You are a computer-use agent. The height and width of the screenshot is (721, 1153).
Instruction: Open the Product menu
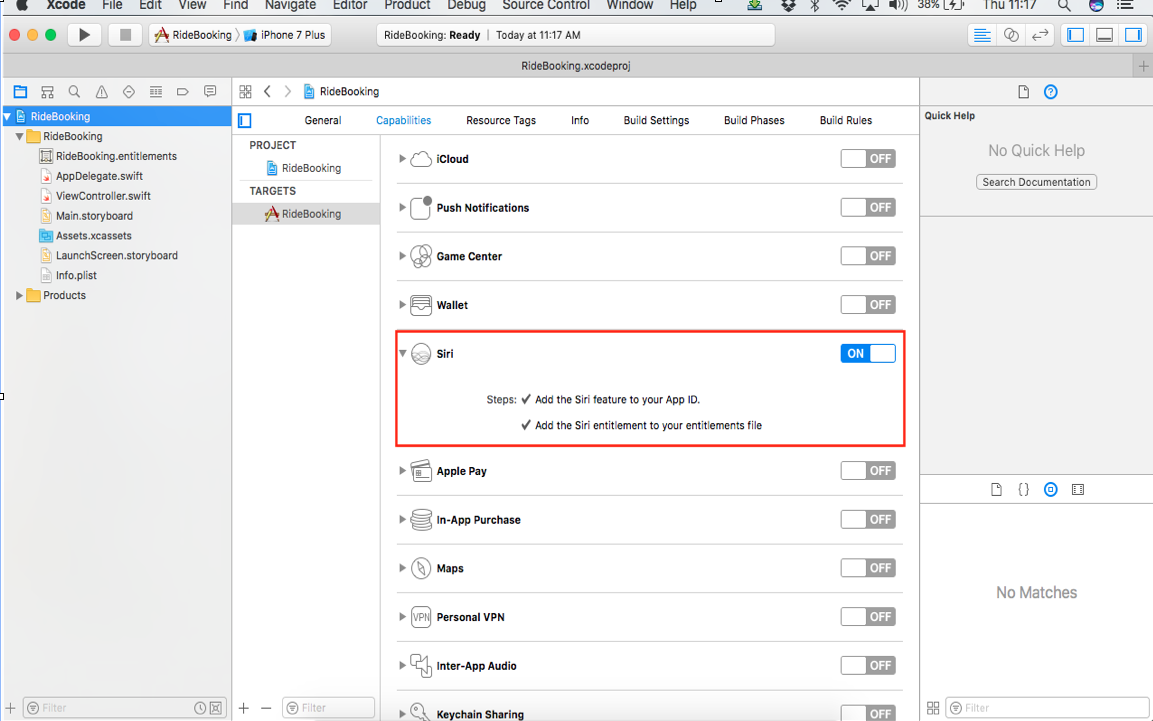[407, 5]
